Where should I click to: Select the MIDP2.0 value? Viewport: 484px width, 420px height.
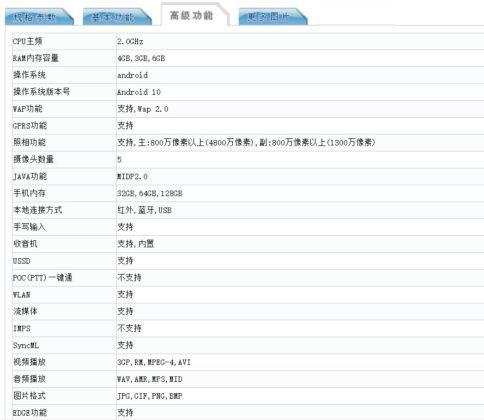(132, 176)
